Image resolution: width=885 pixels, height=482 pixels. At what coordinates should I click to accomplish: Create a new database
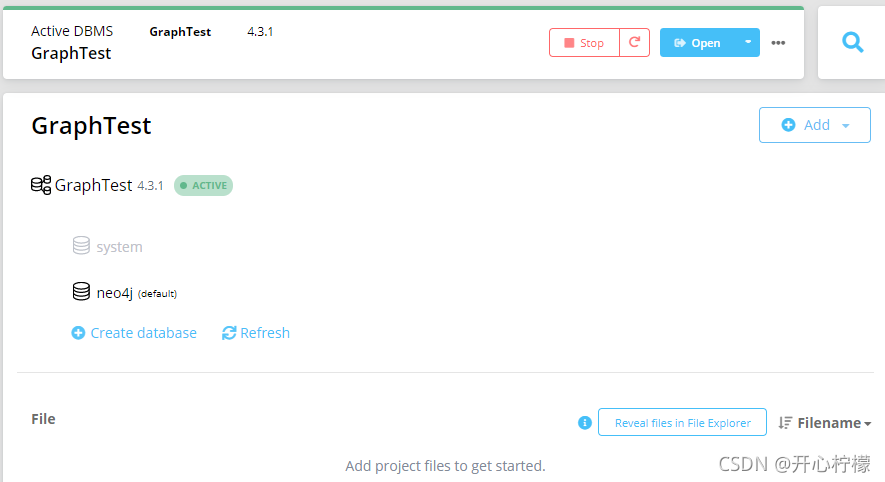tap(134, 333)
